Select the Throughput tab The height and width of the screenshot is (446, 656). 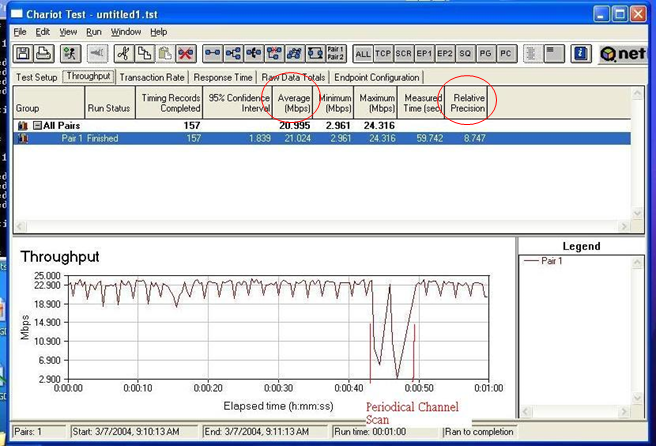[x=89, y=76]
